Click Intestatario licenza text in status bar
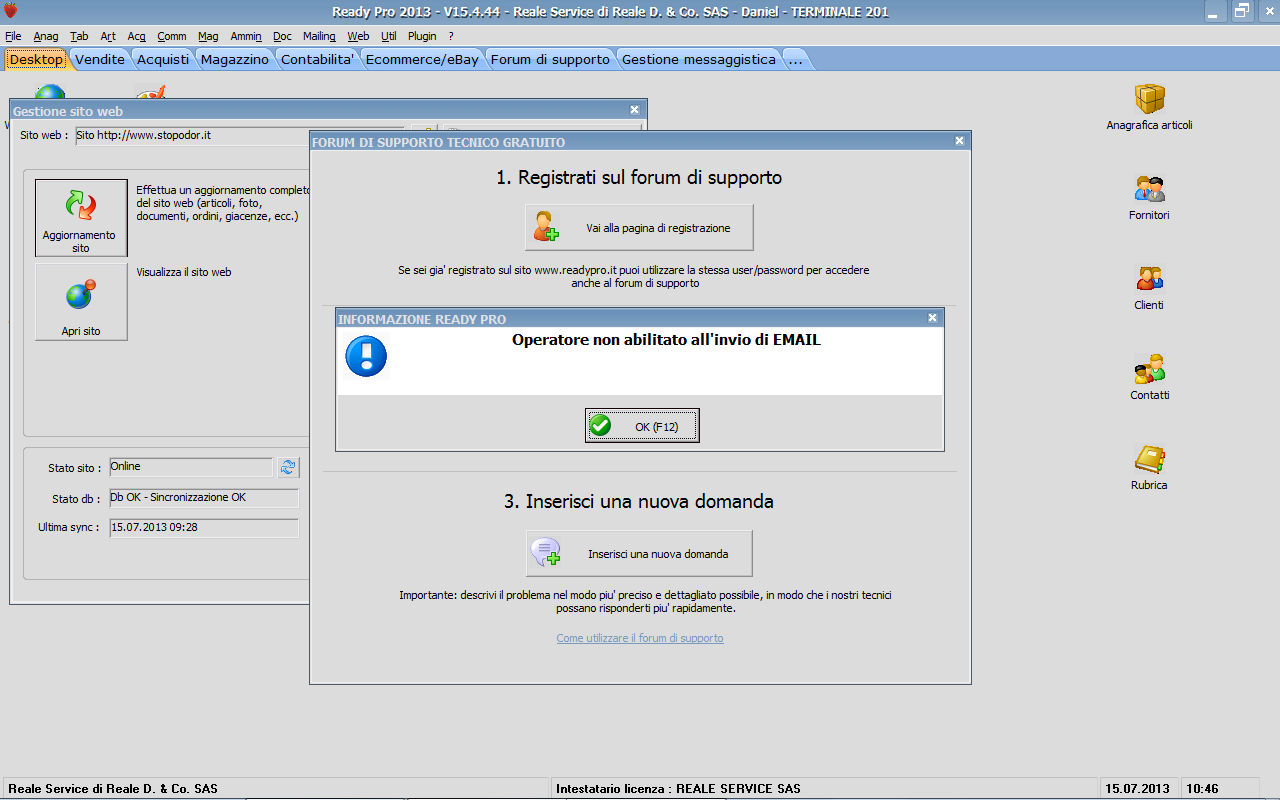This screenshot has height=800, width=1280. 678,789
